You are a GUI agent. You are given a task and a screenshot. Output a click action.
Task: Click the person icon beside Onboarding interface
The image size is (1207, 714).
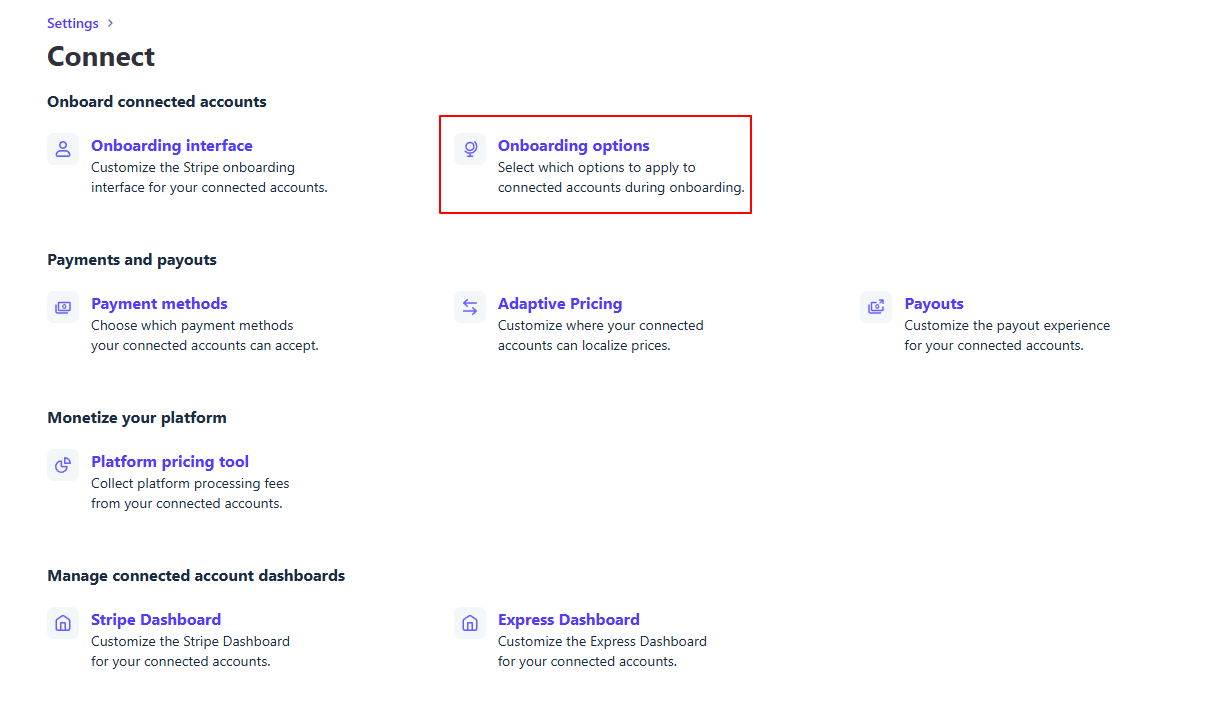click(x=63, y=149)
